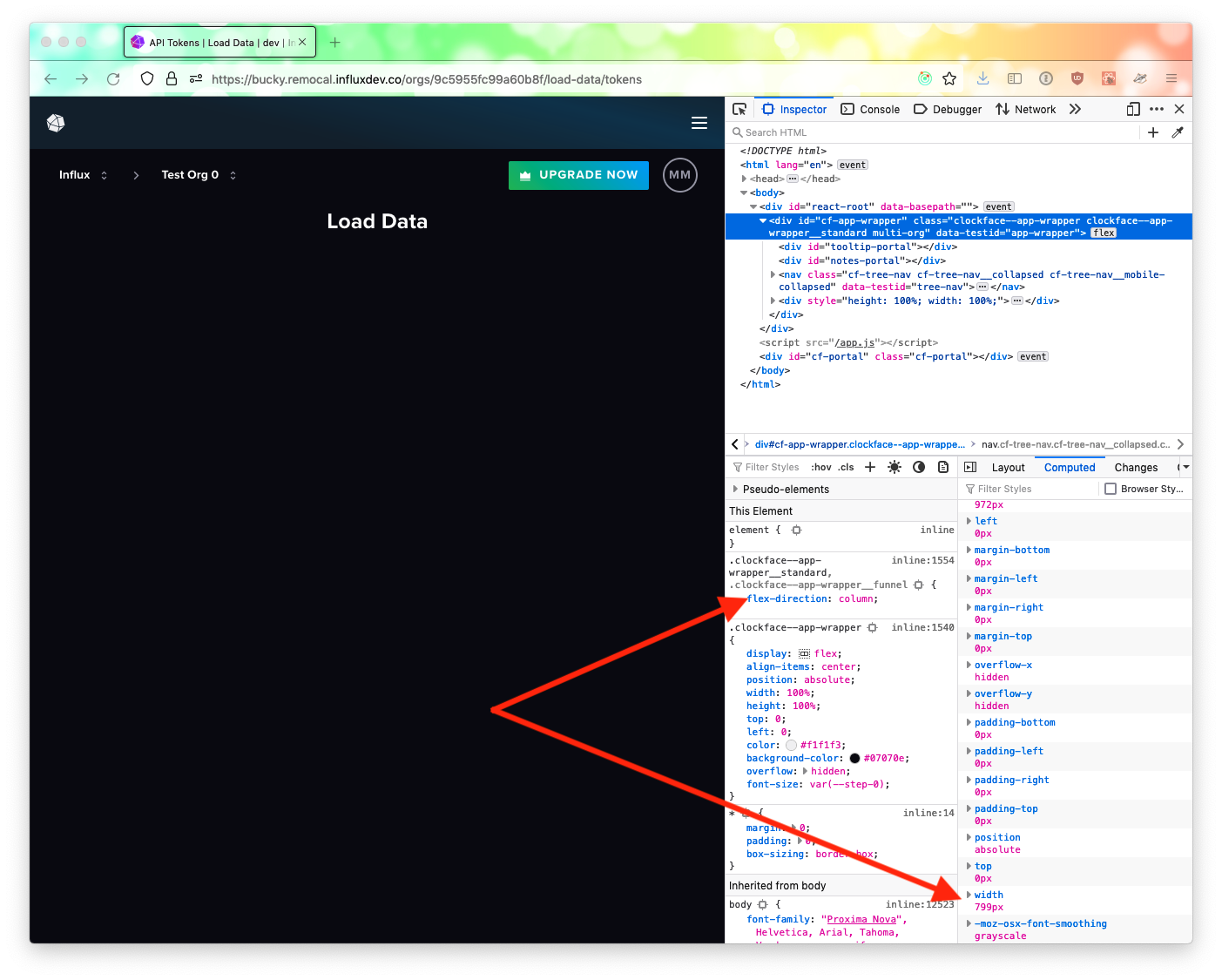
Task: Create a new CSS rule with the plus icon
Action: coord(869,467)
